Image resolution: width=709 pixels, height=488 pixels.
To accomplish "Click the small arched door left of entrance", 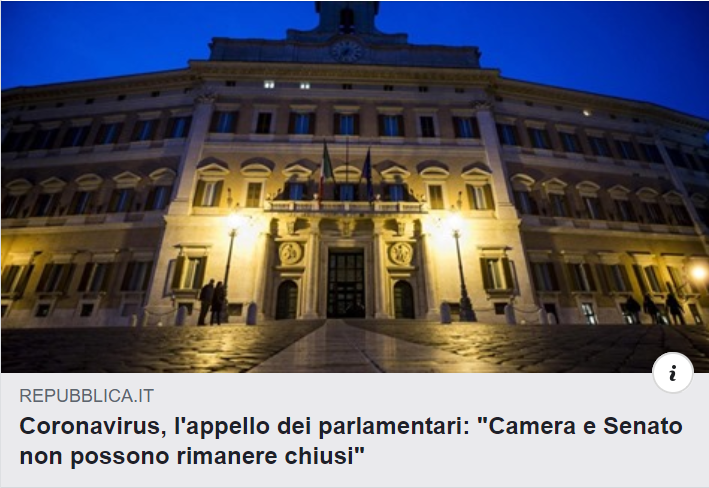I will click(287, 300).
